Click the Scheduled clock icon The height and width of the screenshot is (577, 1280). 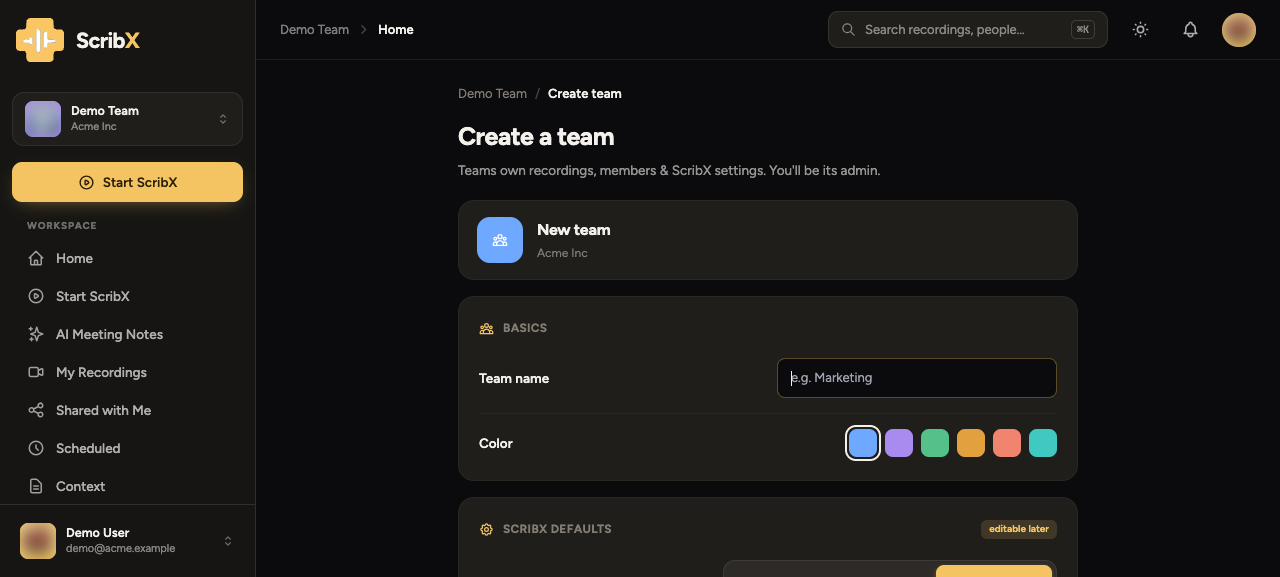(36, 448)
